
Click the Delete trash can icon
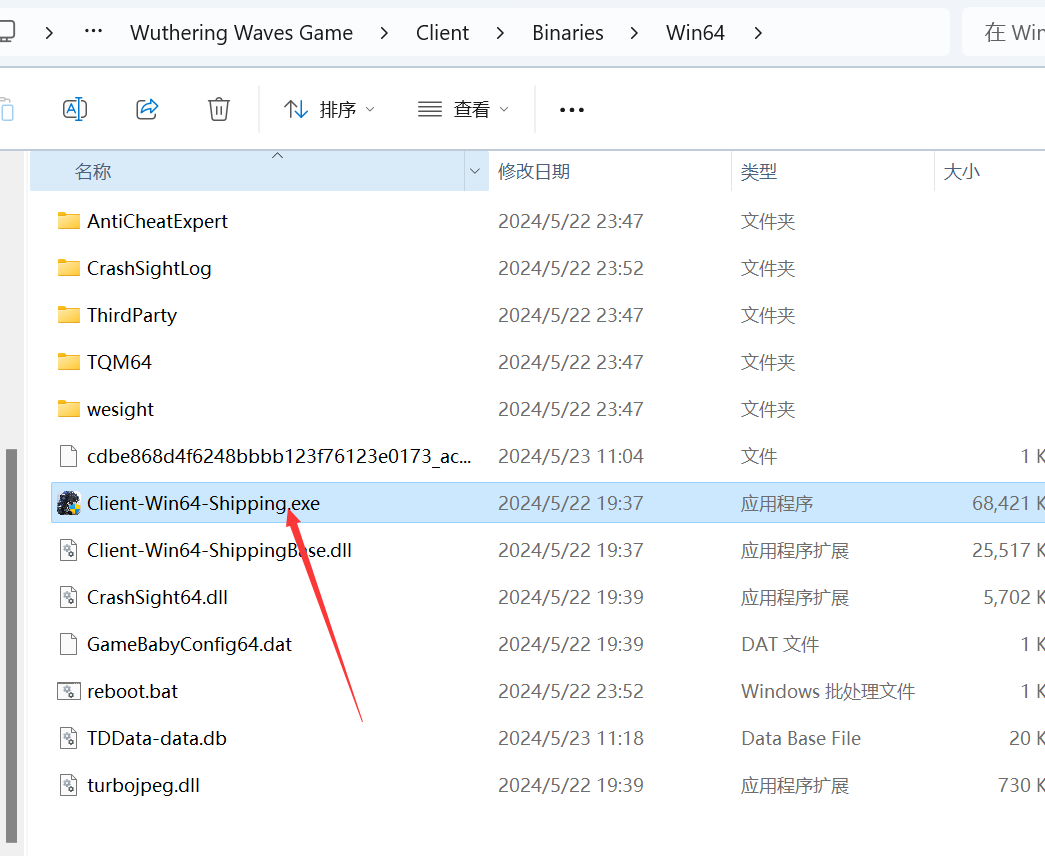219,109
